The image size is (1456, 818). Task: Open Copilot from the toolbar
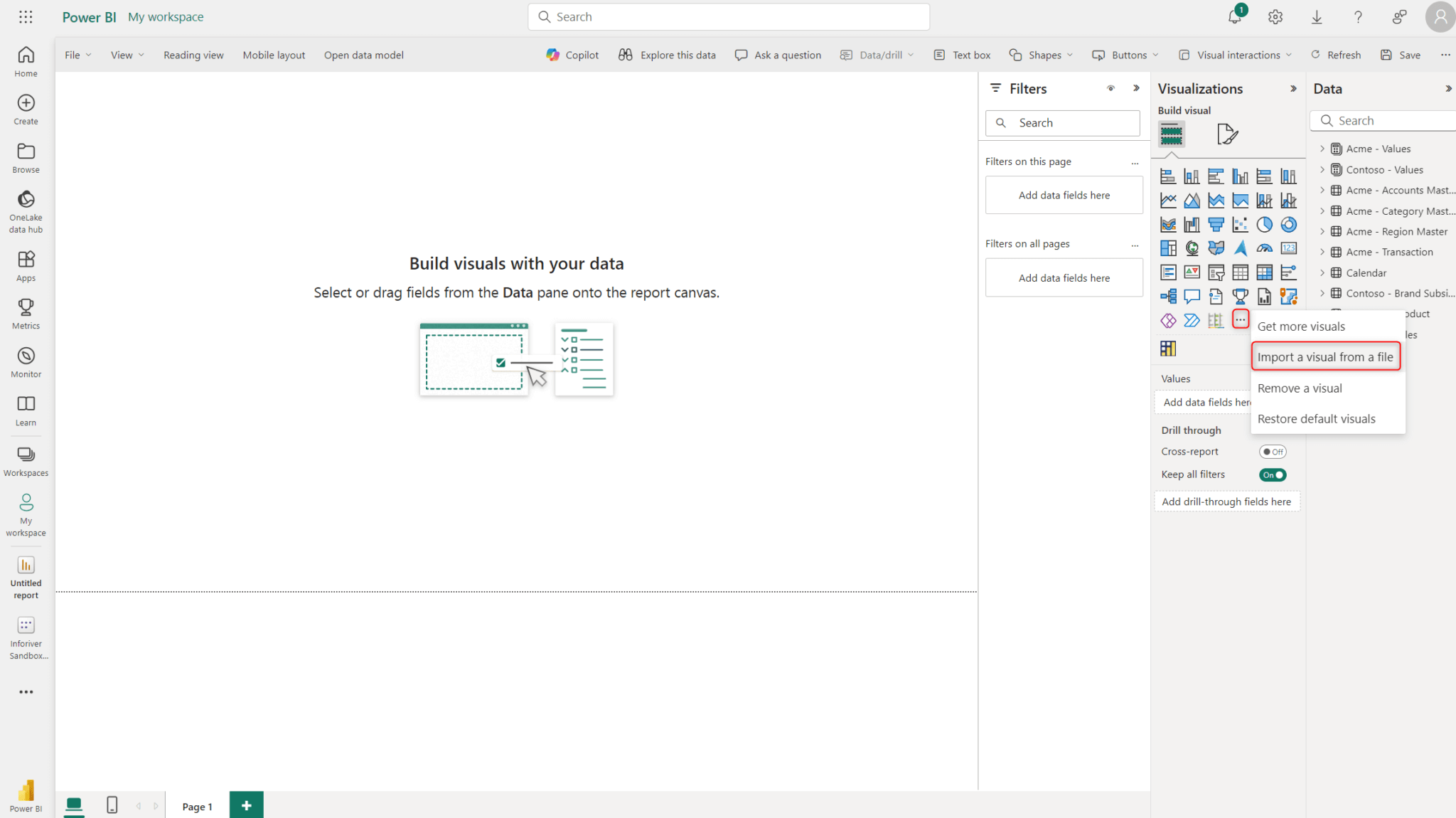pos(572,55)
